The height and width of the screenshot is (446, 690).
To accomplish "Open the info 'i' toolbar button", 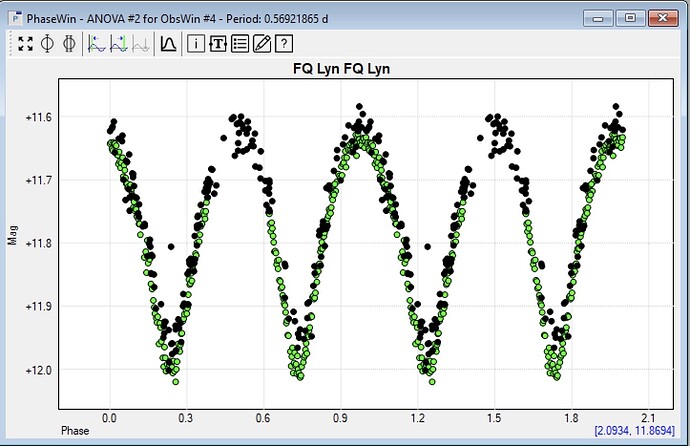I will [x=196, y=43].
